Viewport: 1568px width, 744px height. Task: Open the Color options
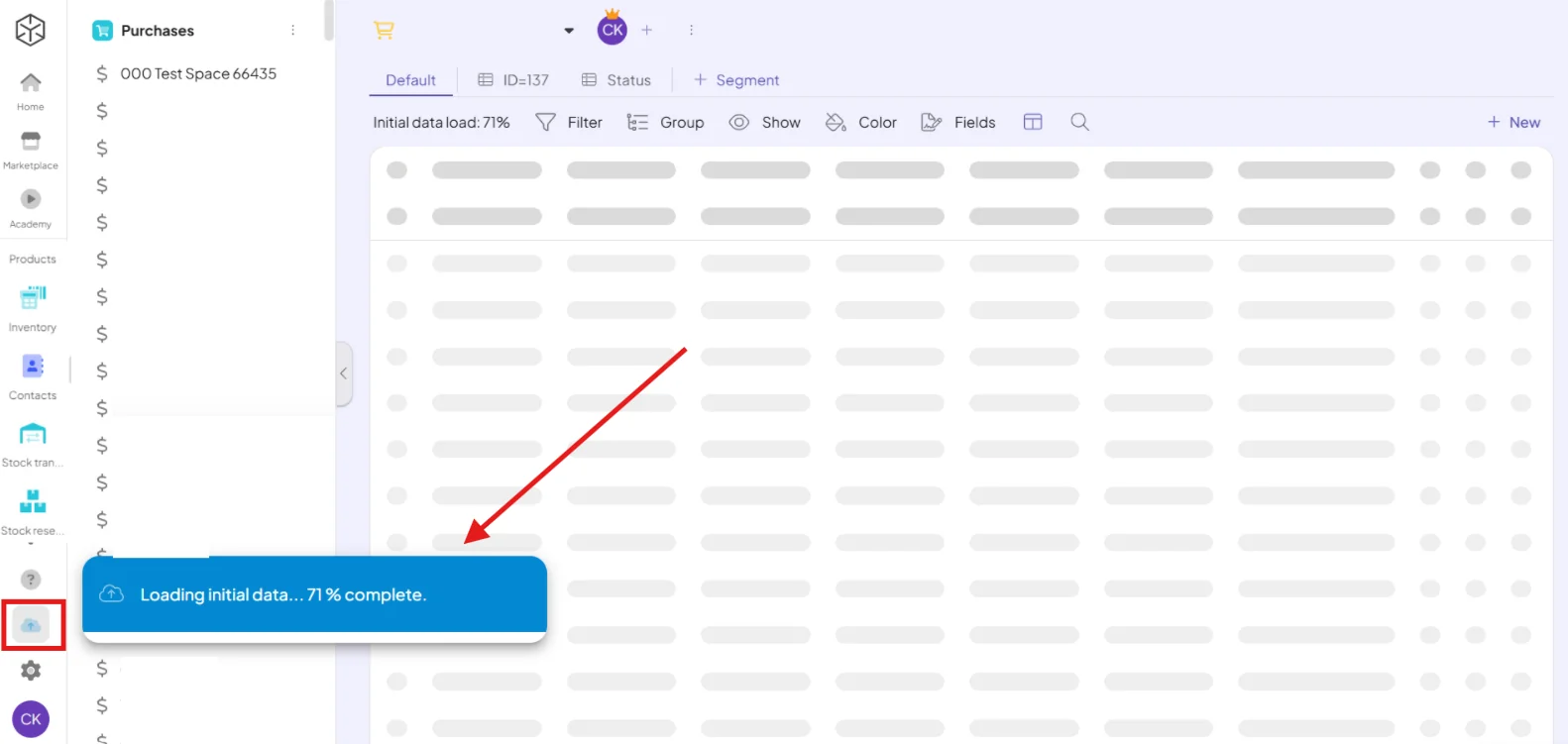(x=860, y=122)
